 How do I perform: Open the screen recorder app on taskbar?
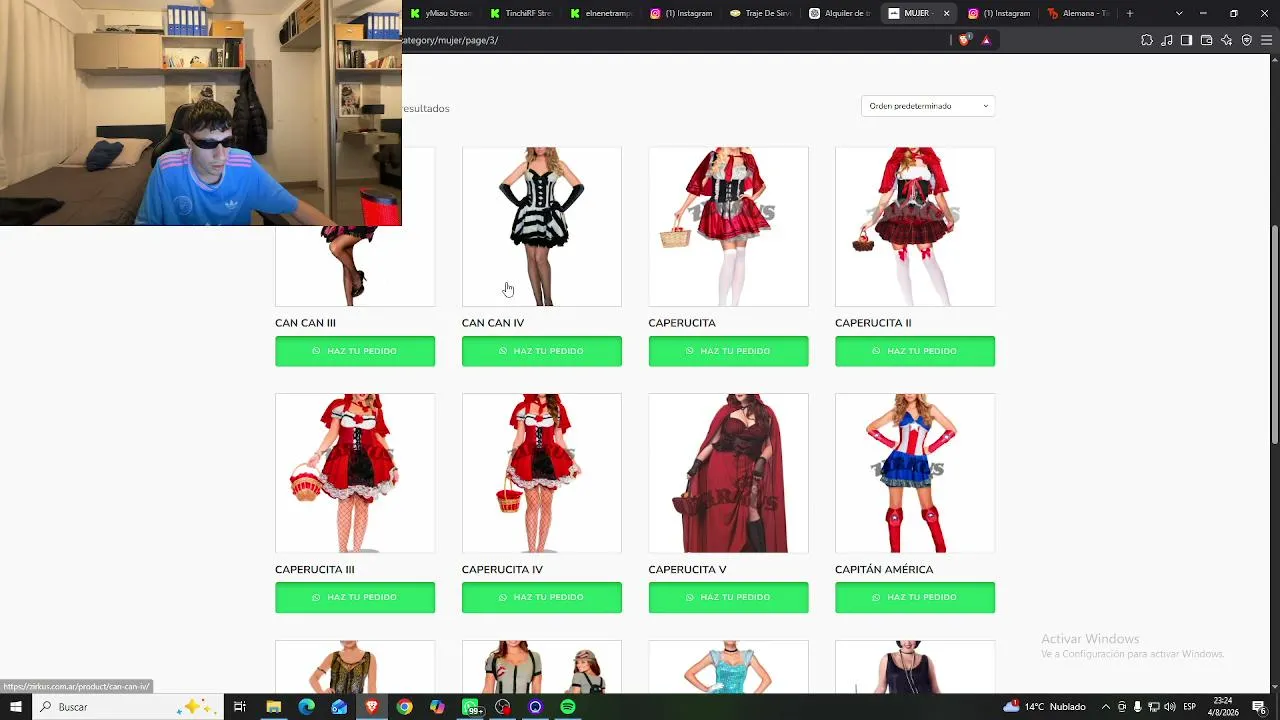tap(503, 707)
